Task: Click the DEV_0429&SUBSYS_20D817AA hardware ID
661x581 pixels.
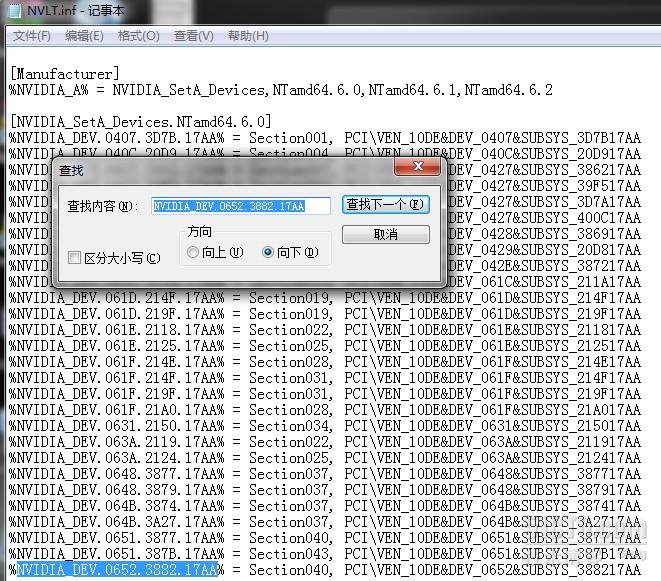Action: 545,250
